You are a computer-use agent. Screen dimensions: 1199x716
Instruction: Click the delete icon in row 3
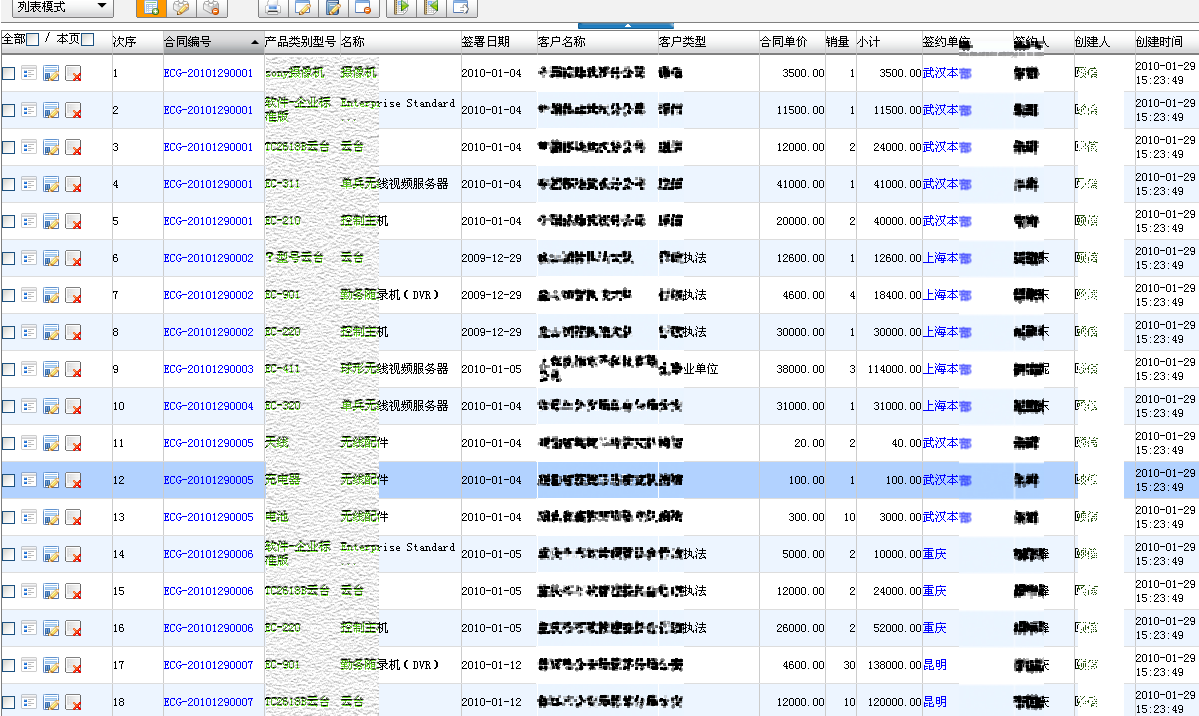tap(73, 148)
